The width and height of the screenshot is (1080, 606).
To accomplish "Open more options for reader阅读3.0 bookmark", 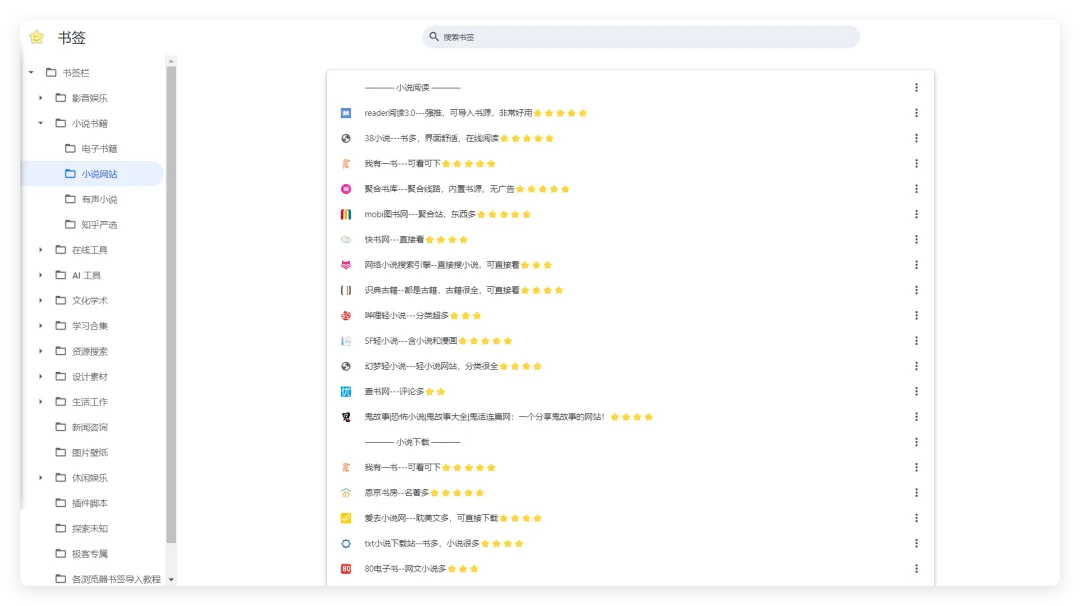I will click(x=916, y=113).
